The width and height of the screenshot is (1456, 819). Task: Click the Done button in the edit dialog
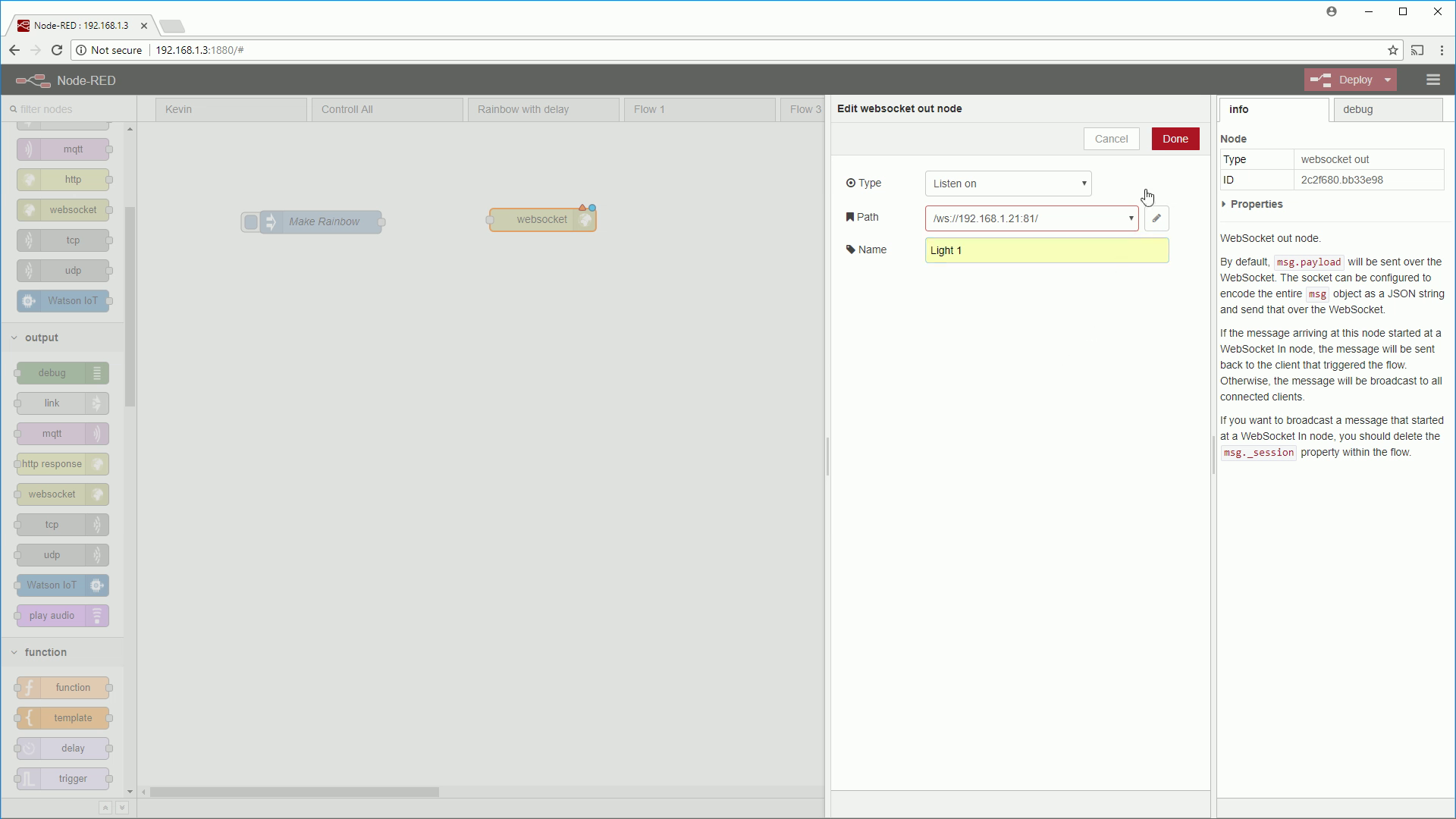pos(1175,139)
